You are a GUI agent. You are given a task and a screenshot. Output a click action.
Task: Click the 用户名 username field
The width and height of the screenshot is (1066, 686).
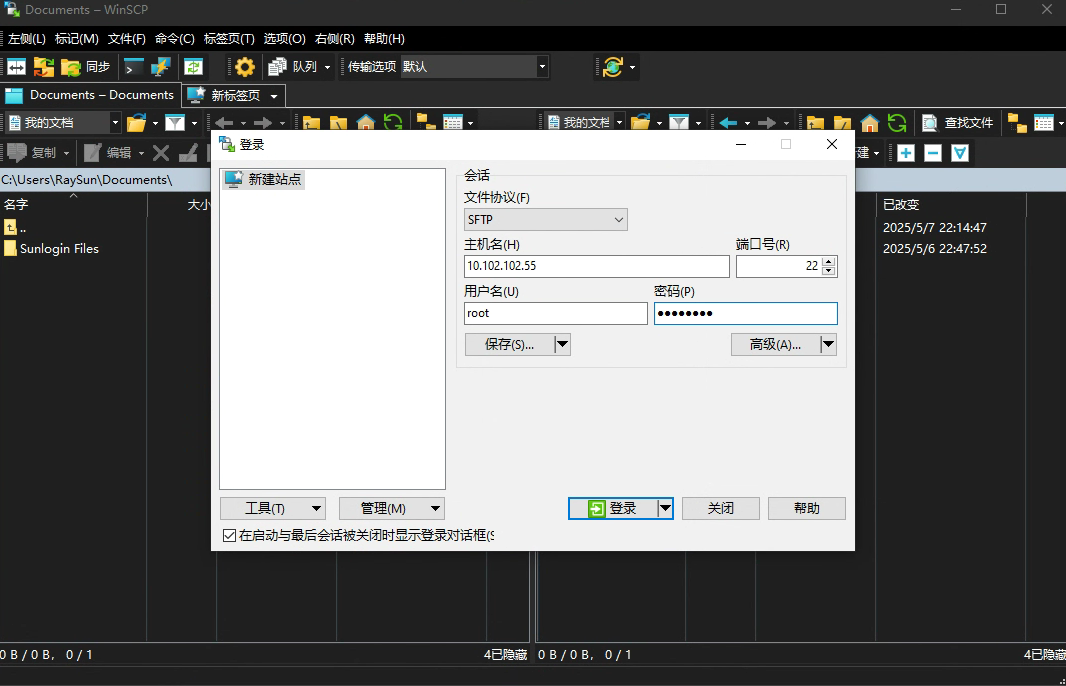click(x=555, y=313)
